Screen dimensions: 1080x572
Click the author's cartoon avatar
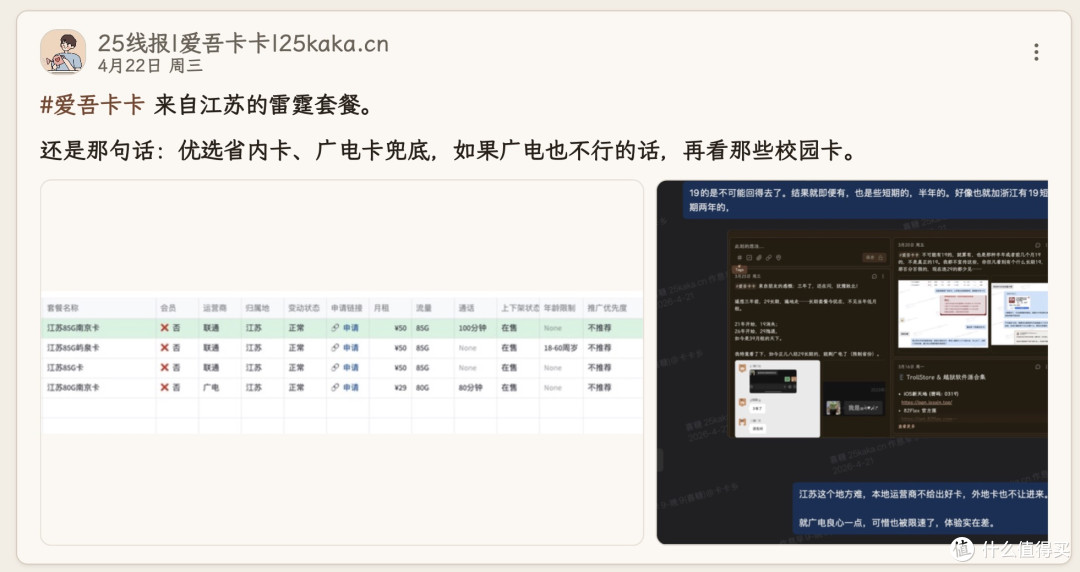click(63, 52)
